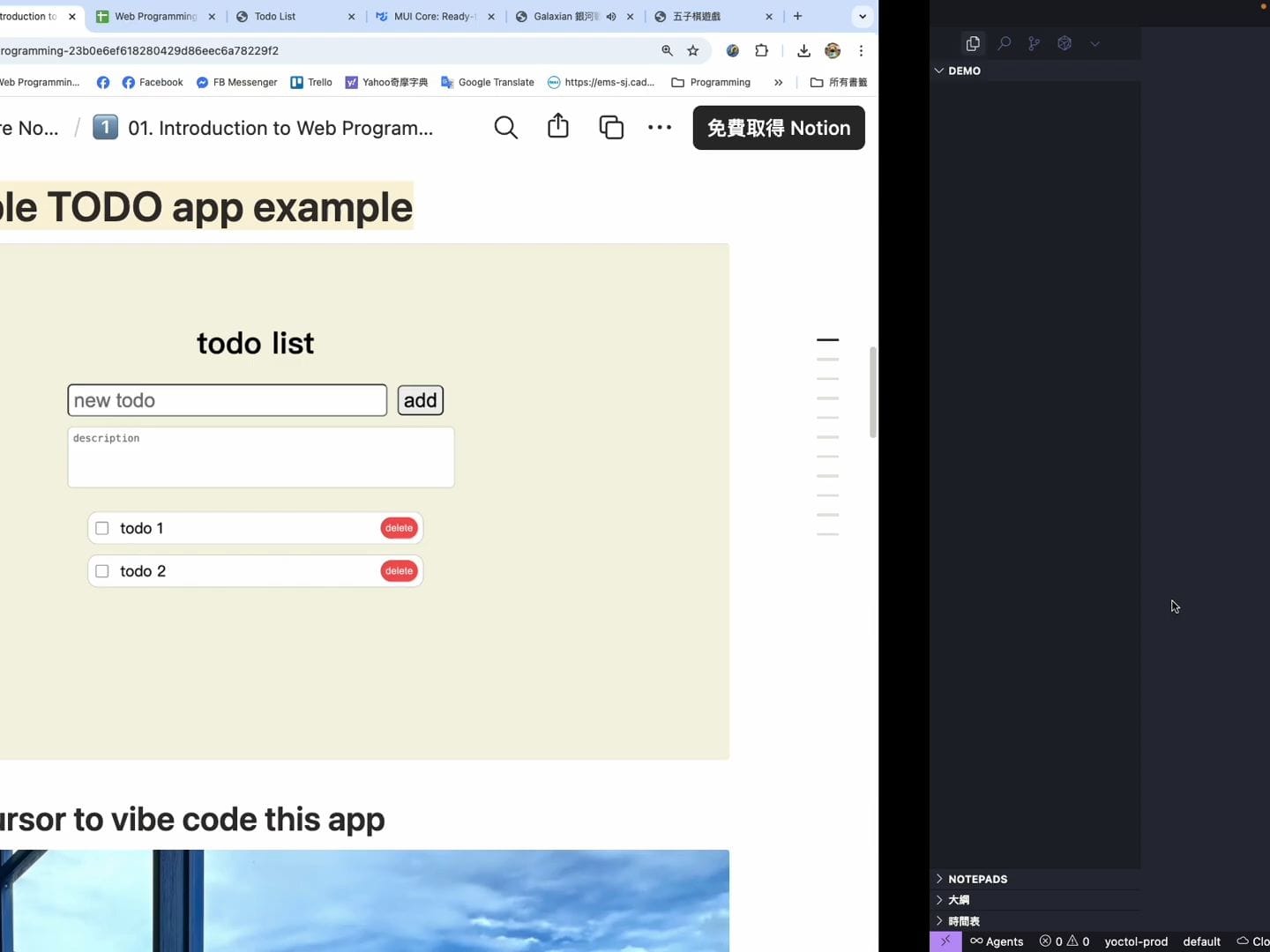Expand the hidden bookmarks overflow chevron

pyautogui.click(x=778, y=83)
